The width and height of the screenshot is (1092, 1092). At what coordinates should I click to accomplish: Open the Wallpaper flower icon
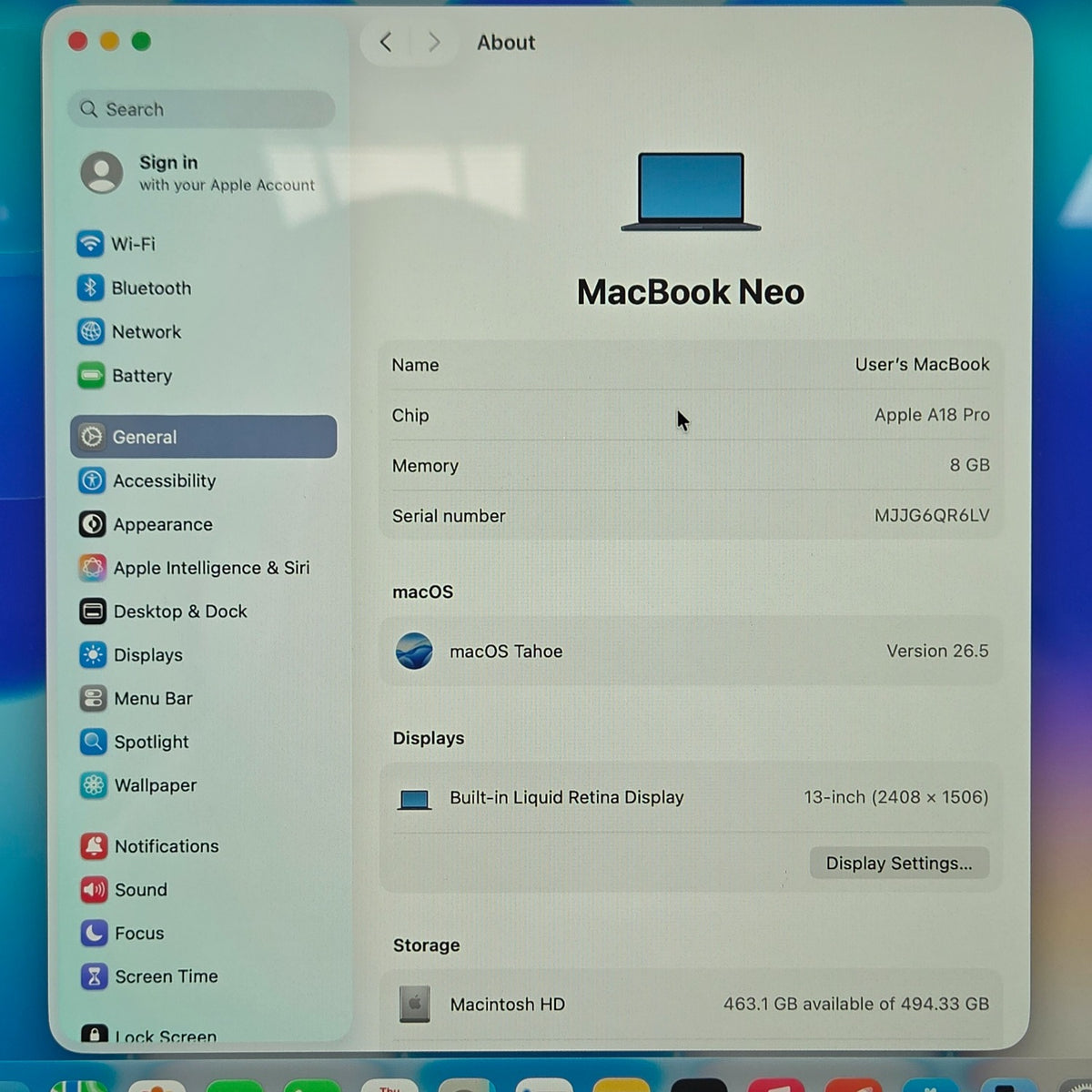[94, 785]
